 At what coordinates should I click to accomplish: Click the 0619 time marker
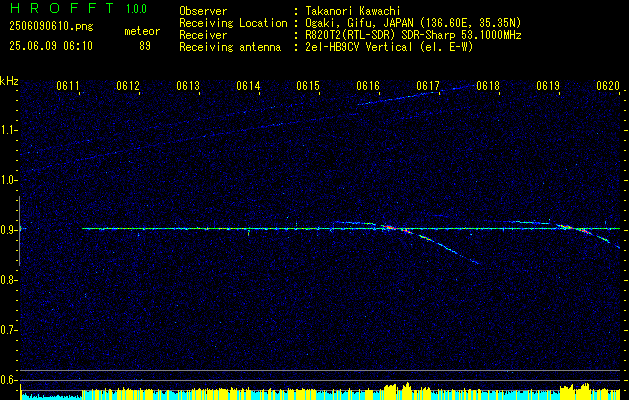(548, 85)
